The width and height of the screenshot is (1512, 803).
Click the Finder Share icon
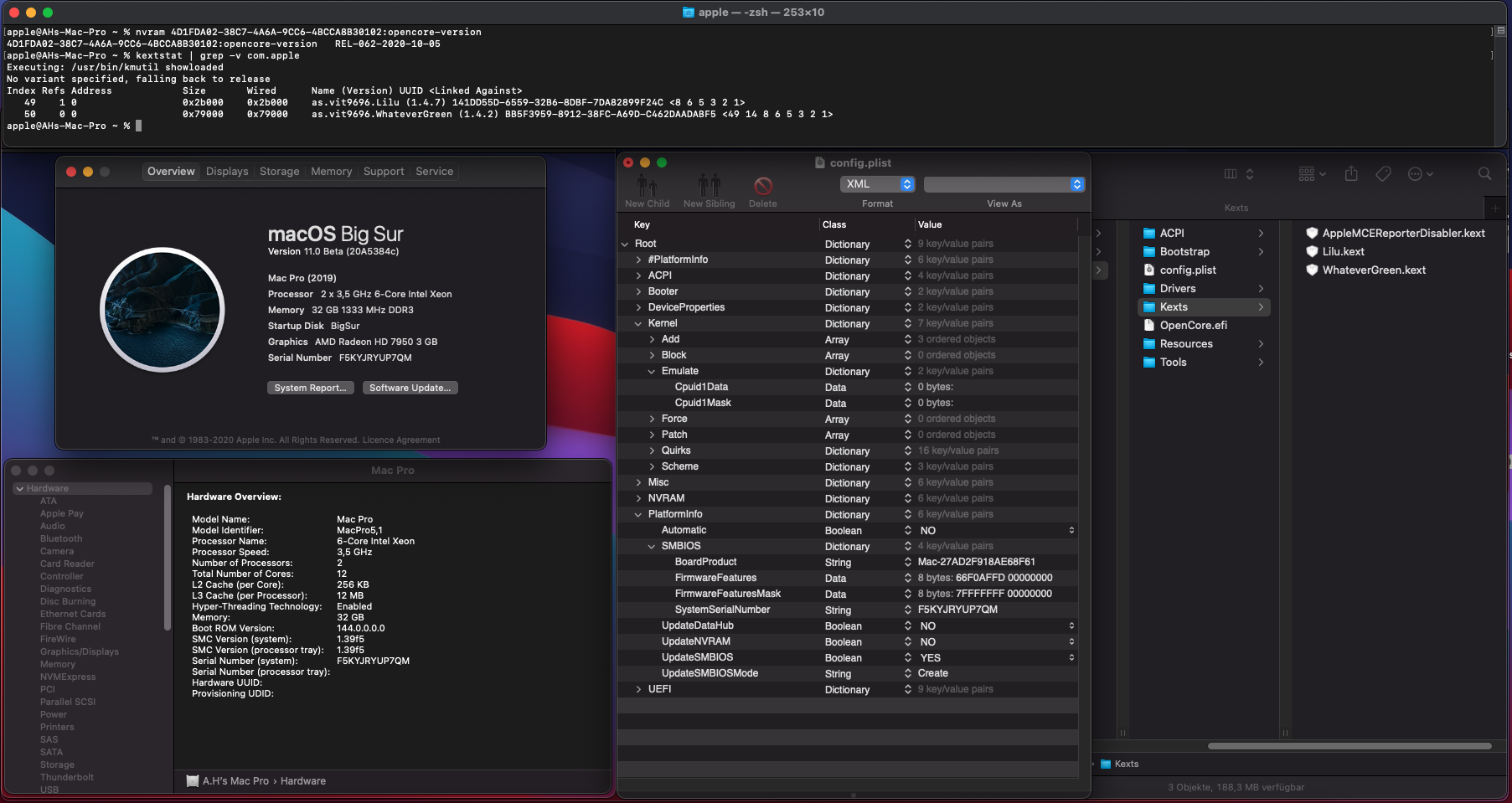1351,173
